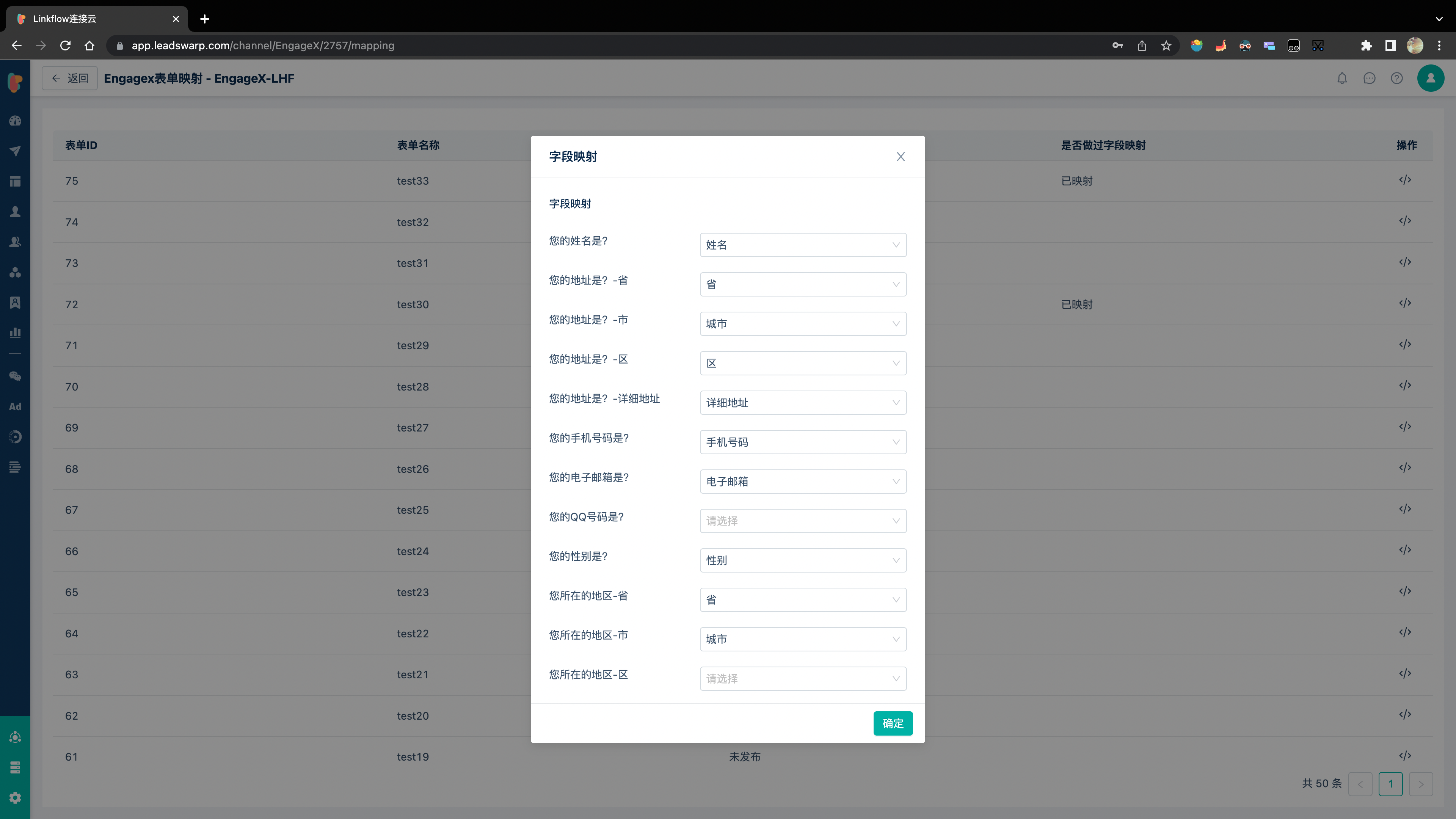Go to pagination page 1
1456x819 pixels.
1390,783
